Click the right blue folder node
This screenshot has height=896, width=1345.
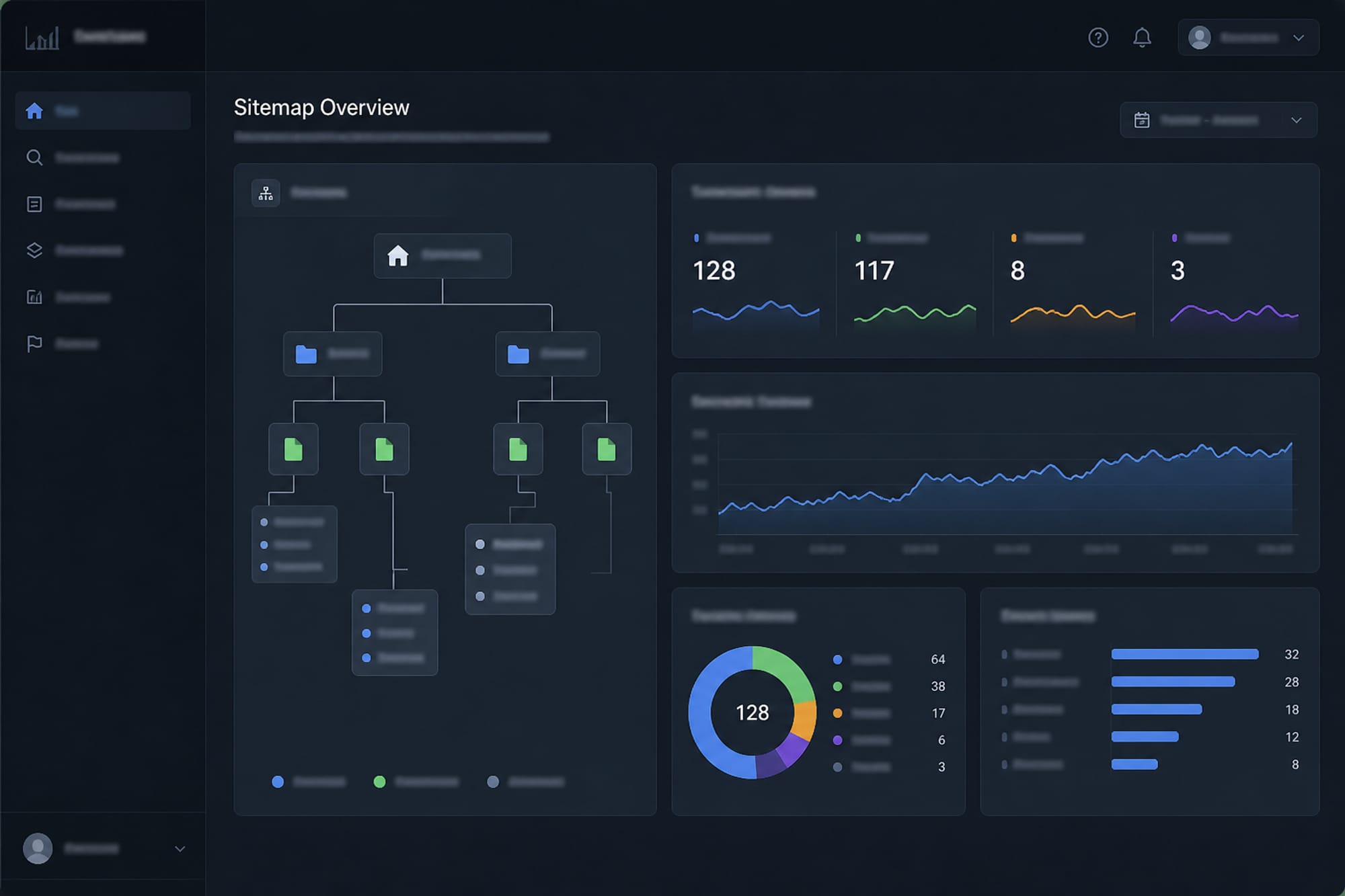pos(547,354)
